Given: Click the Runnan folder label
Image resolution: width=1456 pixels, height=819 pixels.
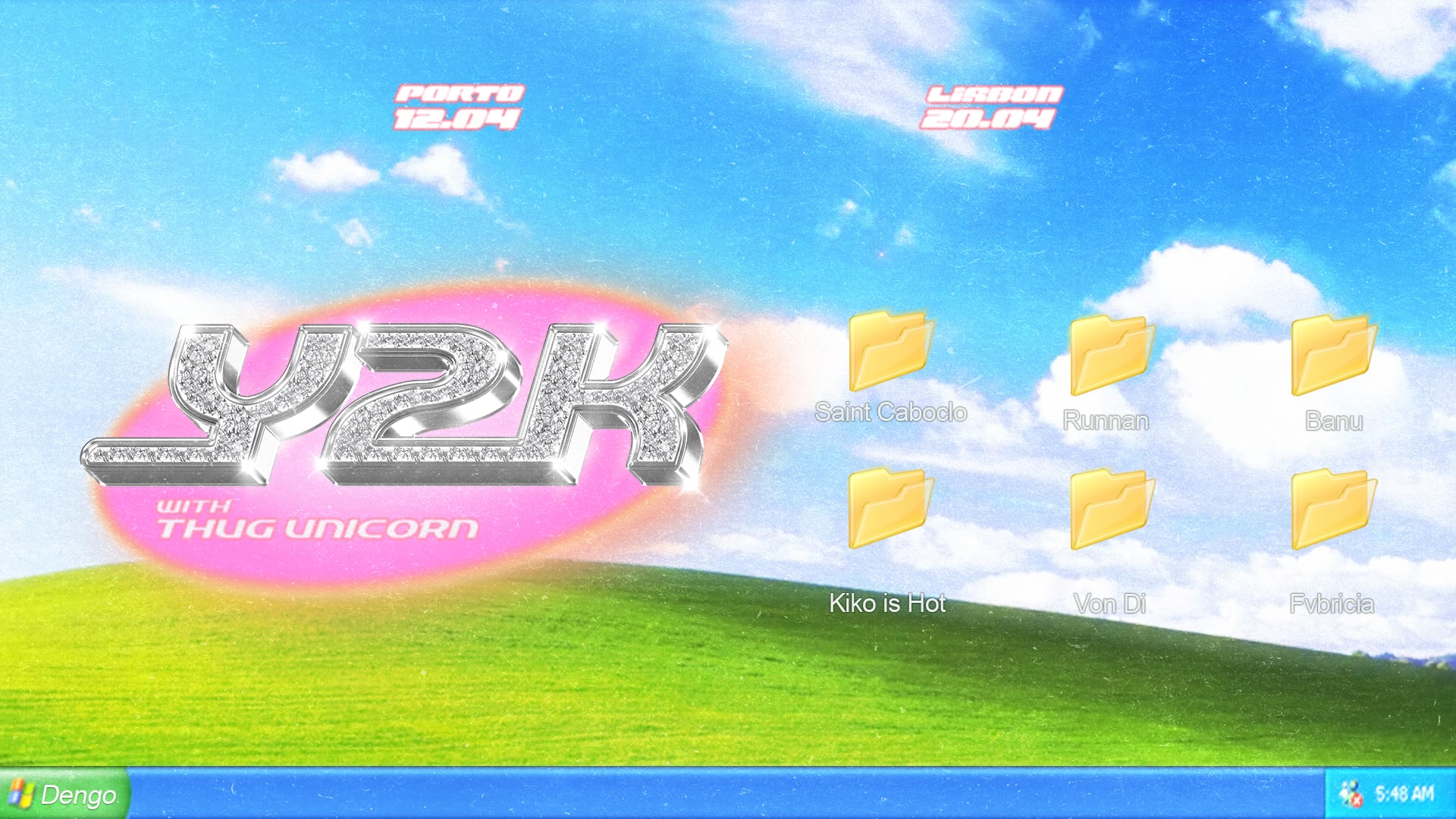Looking at the screenshot, I should 1106,421.
